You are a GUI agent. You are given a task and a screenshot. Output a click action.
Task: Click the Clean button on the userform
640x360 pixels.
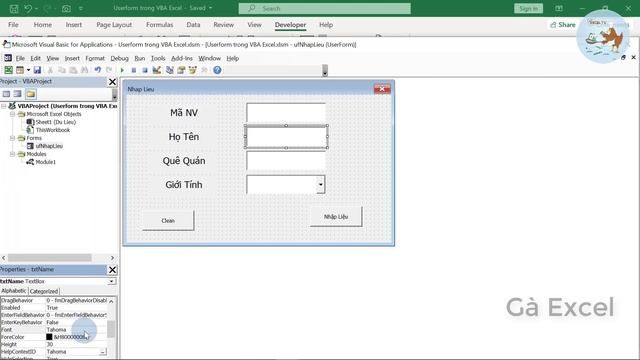[168, 220]
